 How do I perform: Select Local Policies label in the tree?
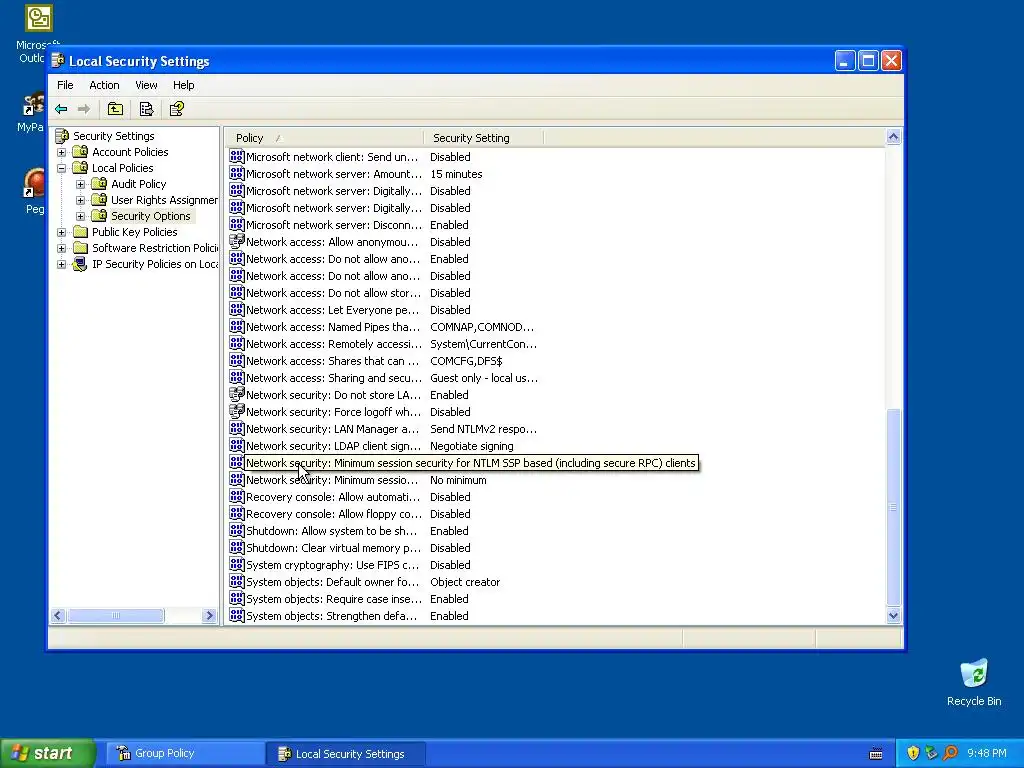[x=123, y=168]
